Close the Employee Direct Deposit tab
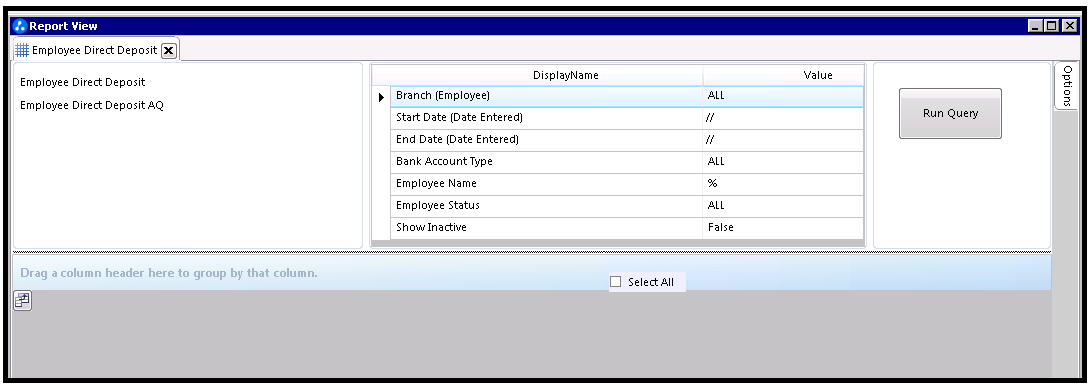Screen dimensions: 1092x389 [x=169, y=50]
